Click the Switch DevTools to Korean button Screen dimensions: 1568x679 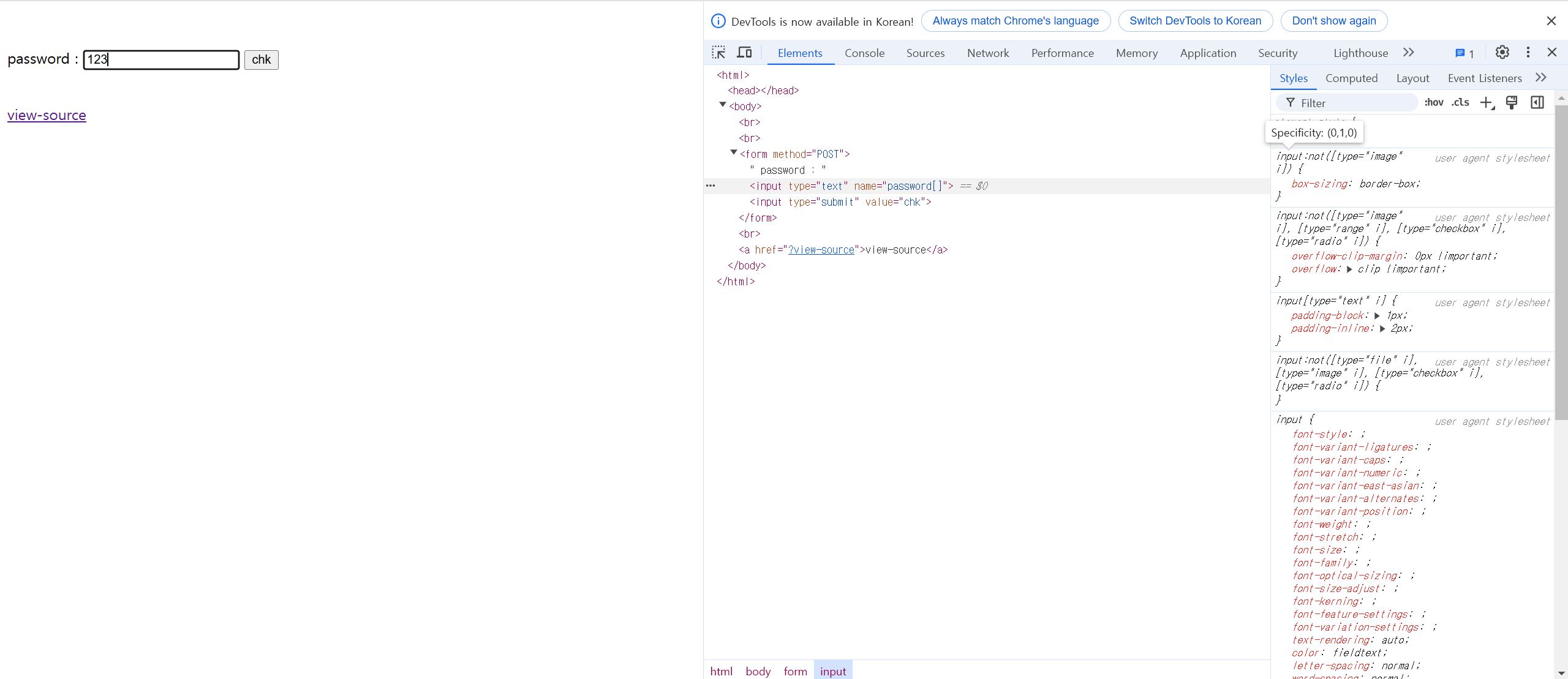click(1195, 21)
